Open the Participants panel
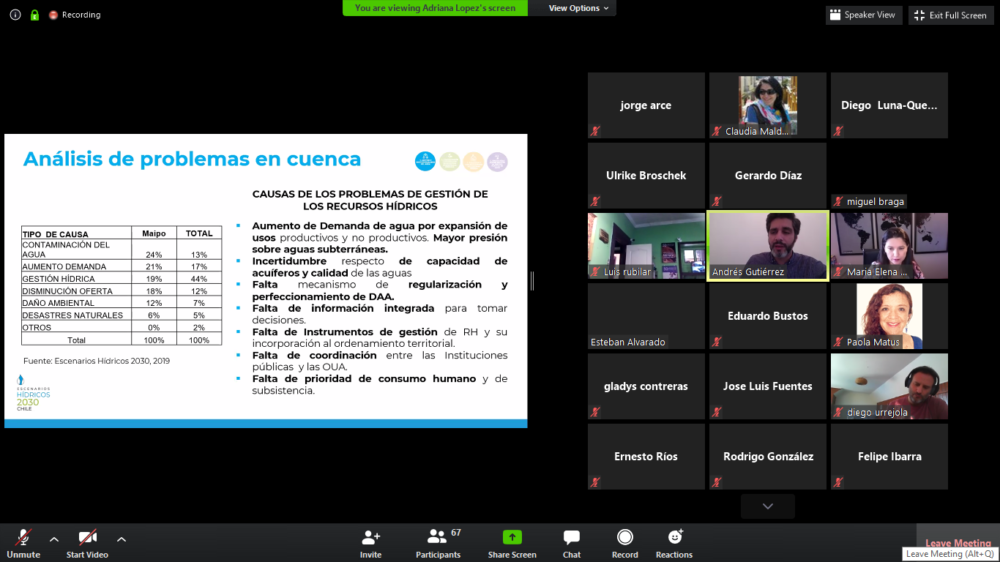This screenshot has height=562, width=1000. (438, 539)
